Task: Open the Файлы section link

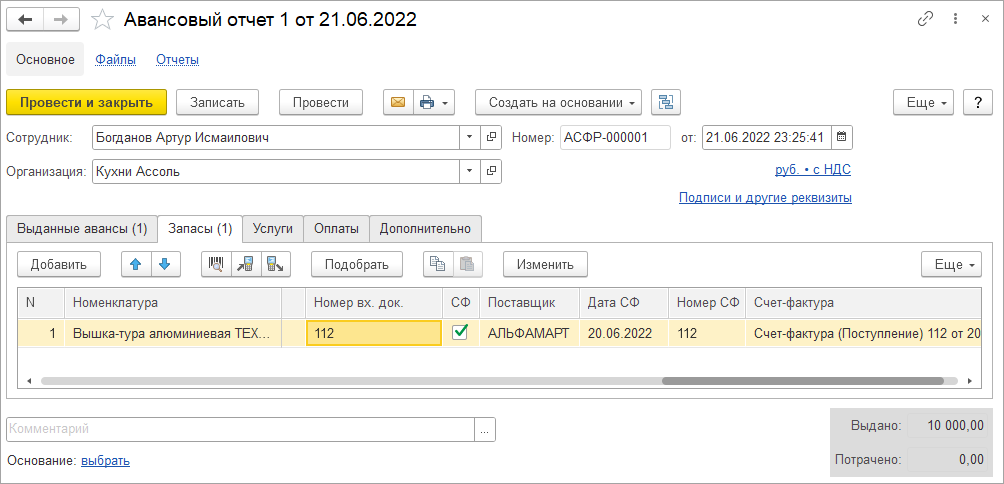Action: pos(116,59)
